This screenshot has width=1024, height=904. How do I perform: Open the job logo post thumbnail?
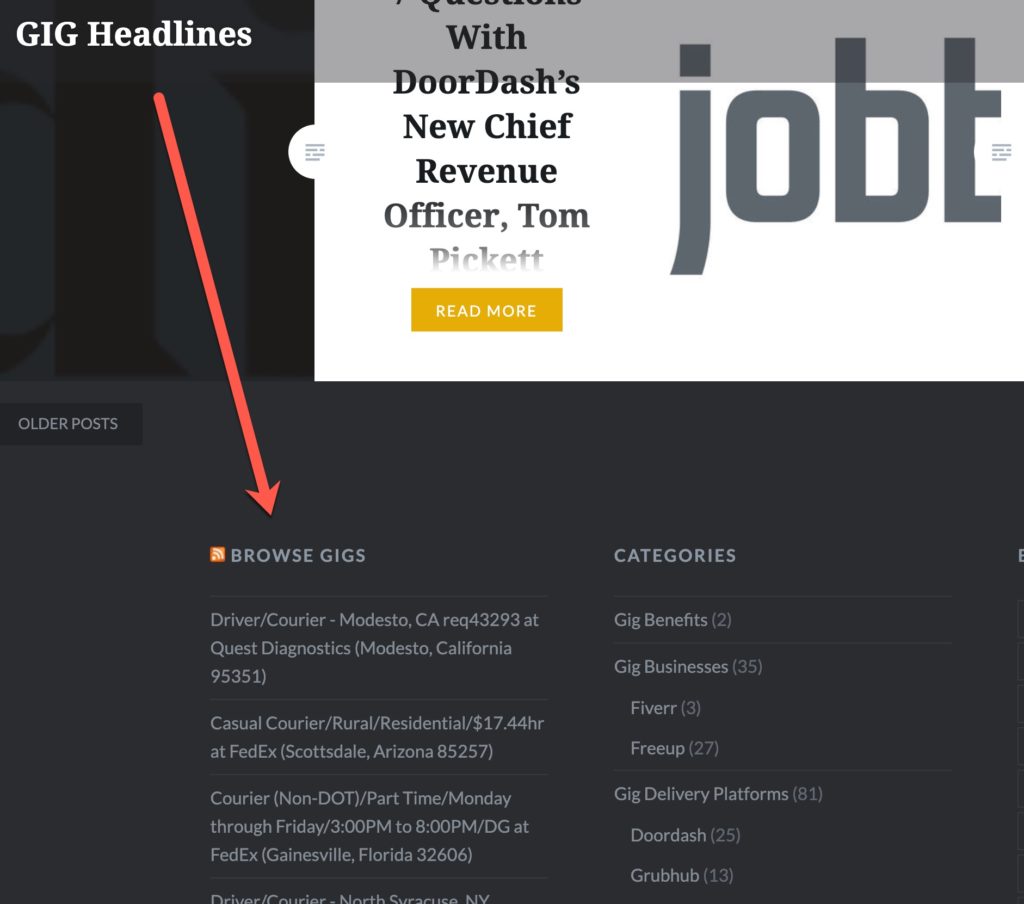[838, 157]
